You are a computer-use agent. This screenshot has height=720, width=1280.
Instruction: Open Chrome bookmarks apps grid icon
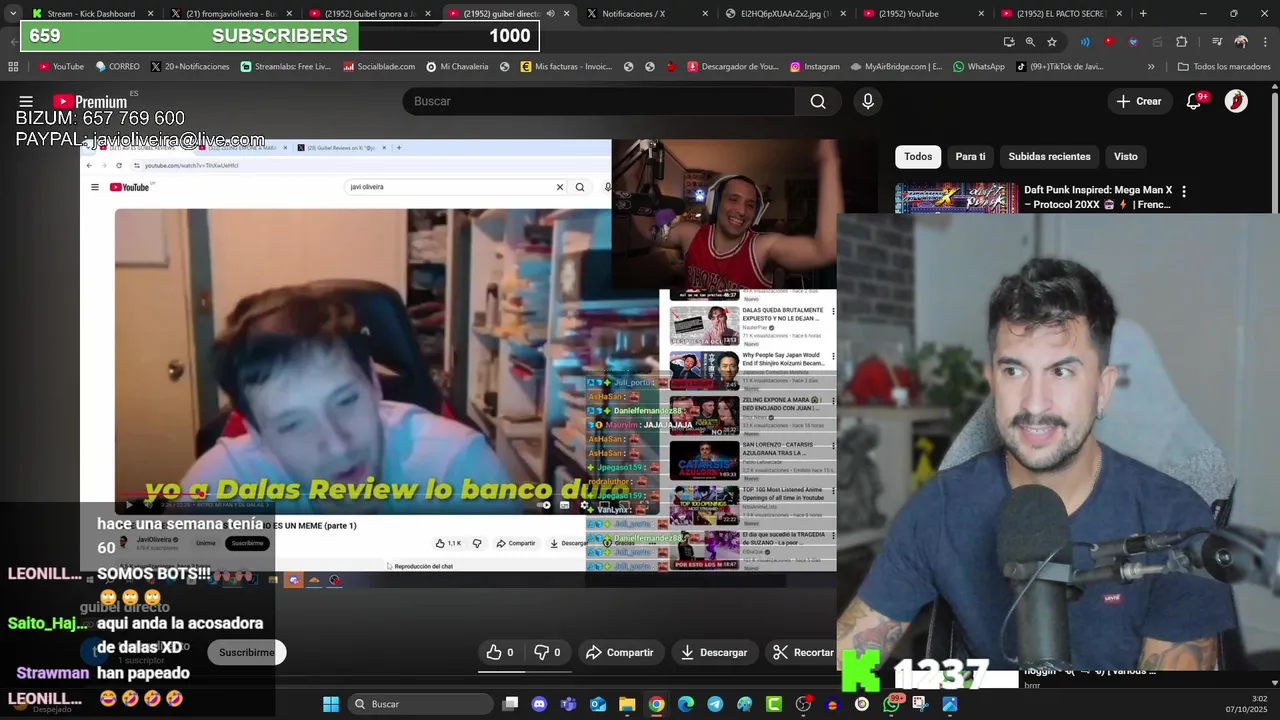13,67
